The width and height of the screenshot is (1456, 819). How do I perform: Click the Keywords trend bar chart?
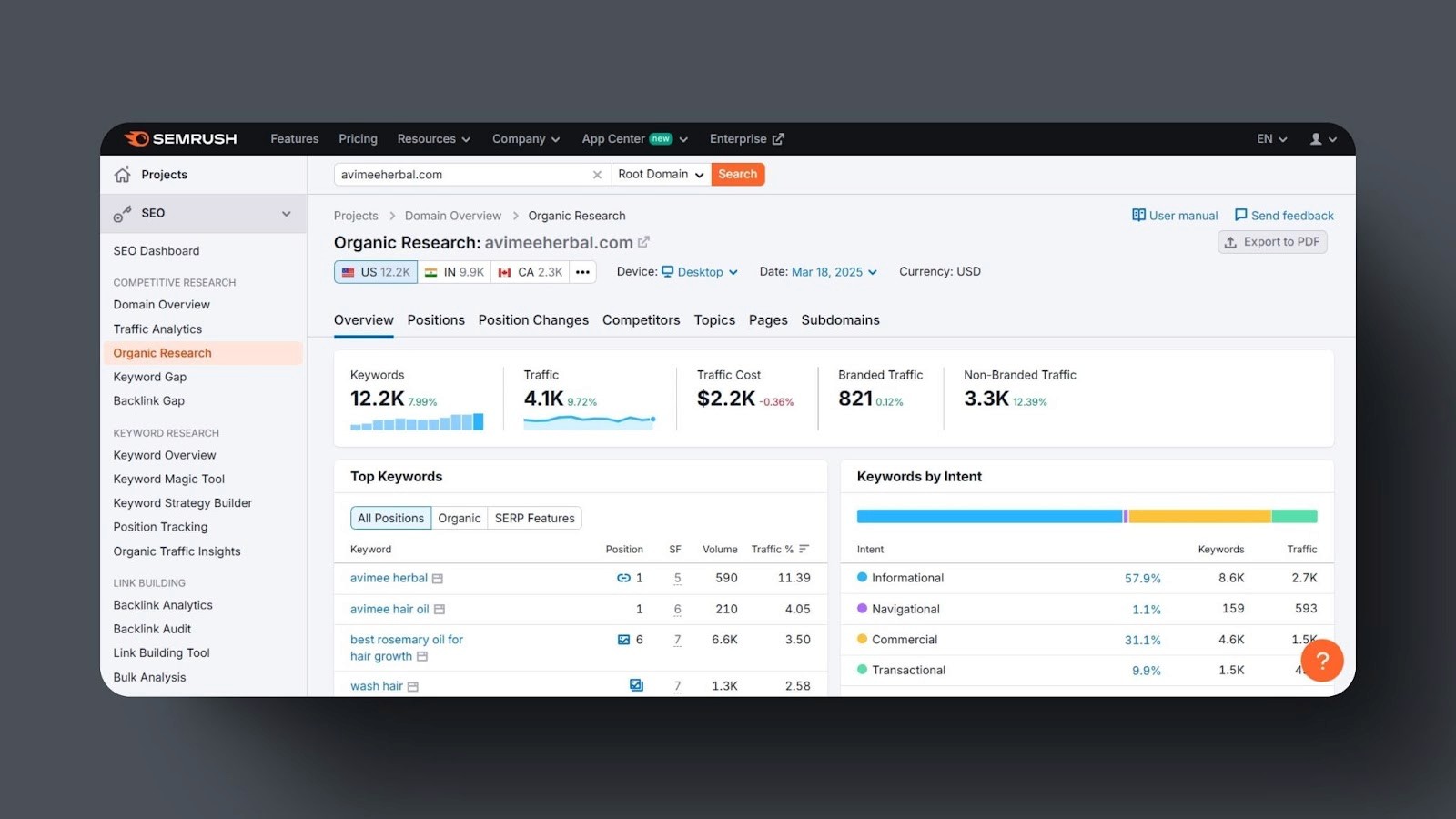click(417, 421)
